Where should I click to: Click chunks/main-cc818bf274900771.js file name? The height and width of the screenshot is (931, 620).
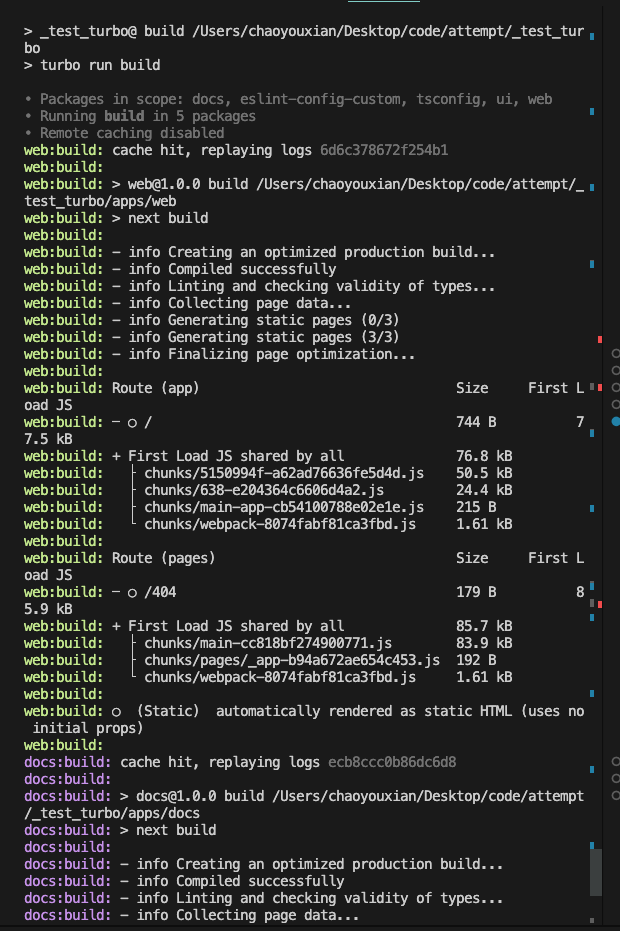tap(268, 643)
